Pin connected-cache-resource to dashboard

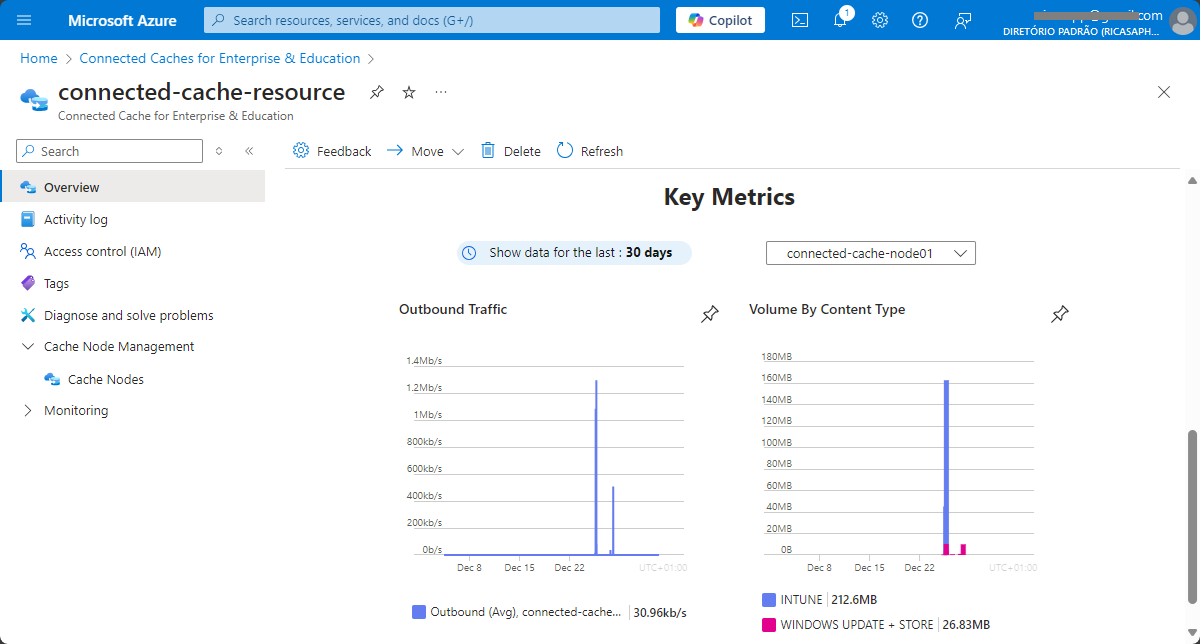coord(376,92)
